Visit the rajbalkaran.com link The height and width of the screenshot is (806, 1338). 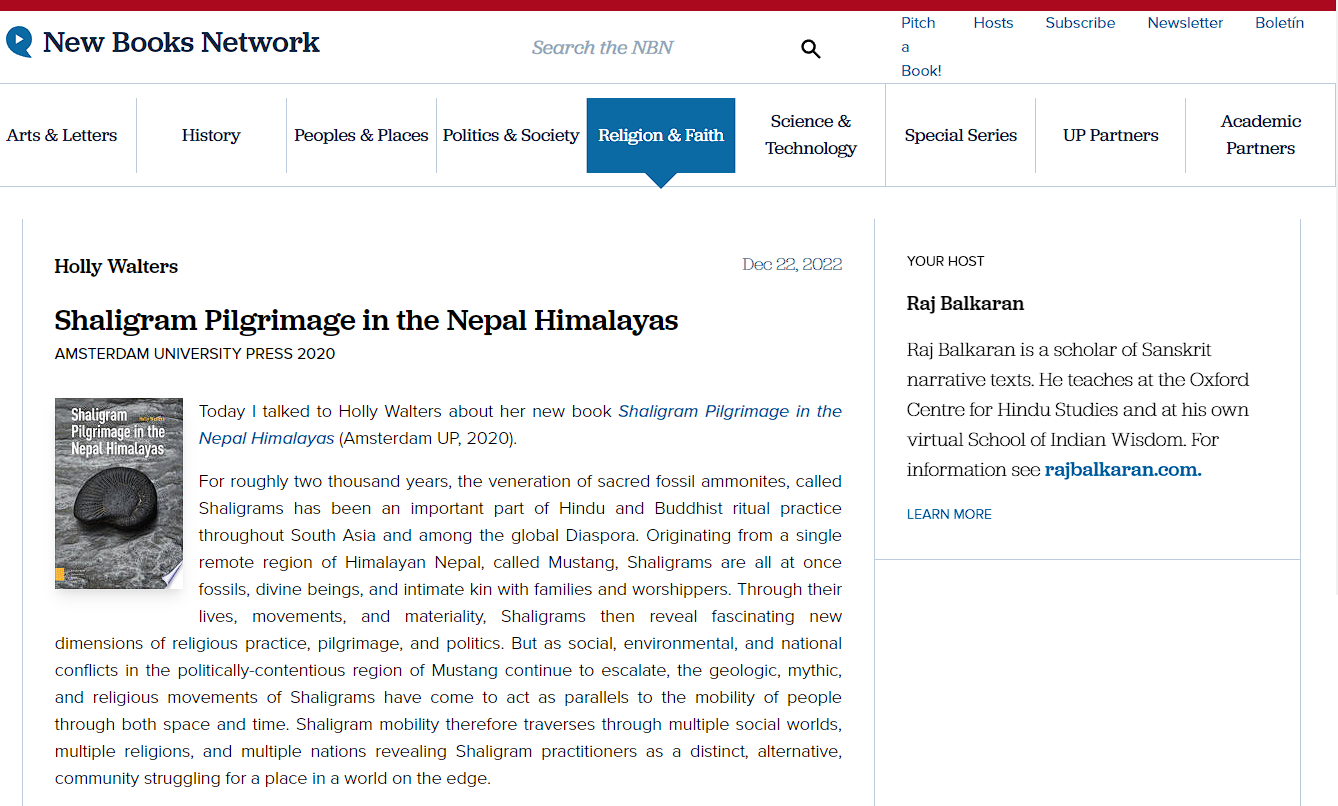1121,469
